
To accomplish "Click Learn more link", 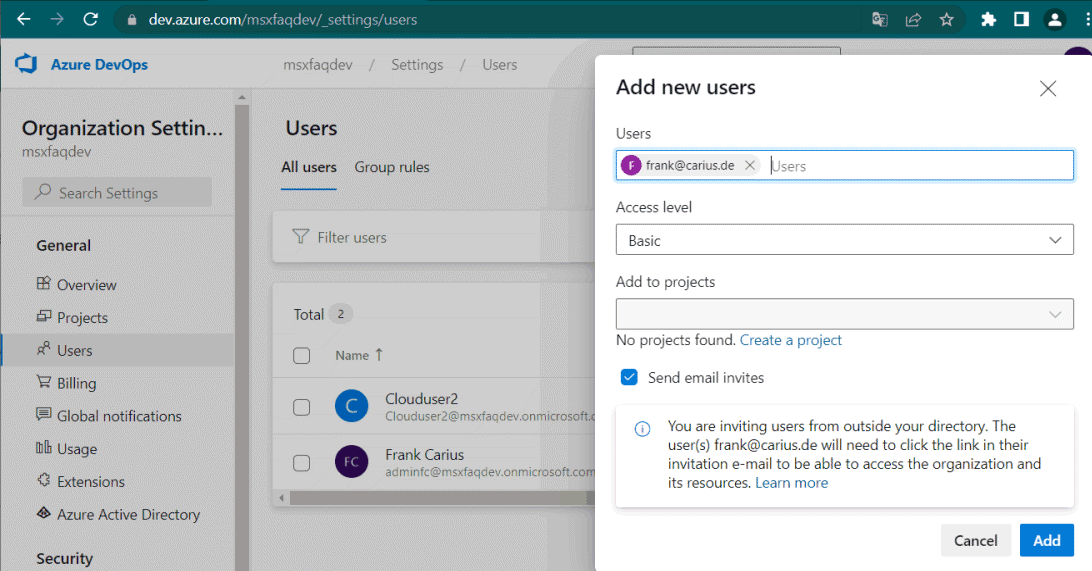I will [x=792, y=483].
